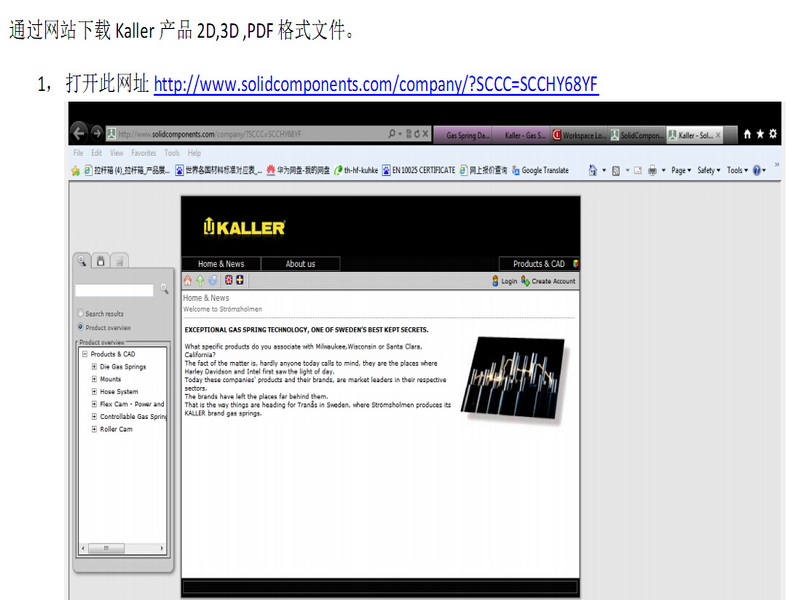This screenshot has height=600, width=800.
Task: Open the About us navigation tab
Action: coord(300,264)
